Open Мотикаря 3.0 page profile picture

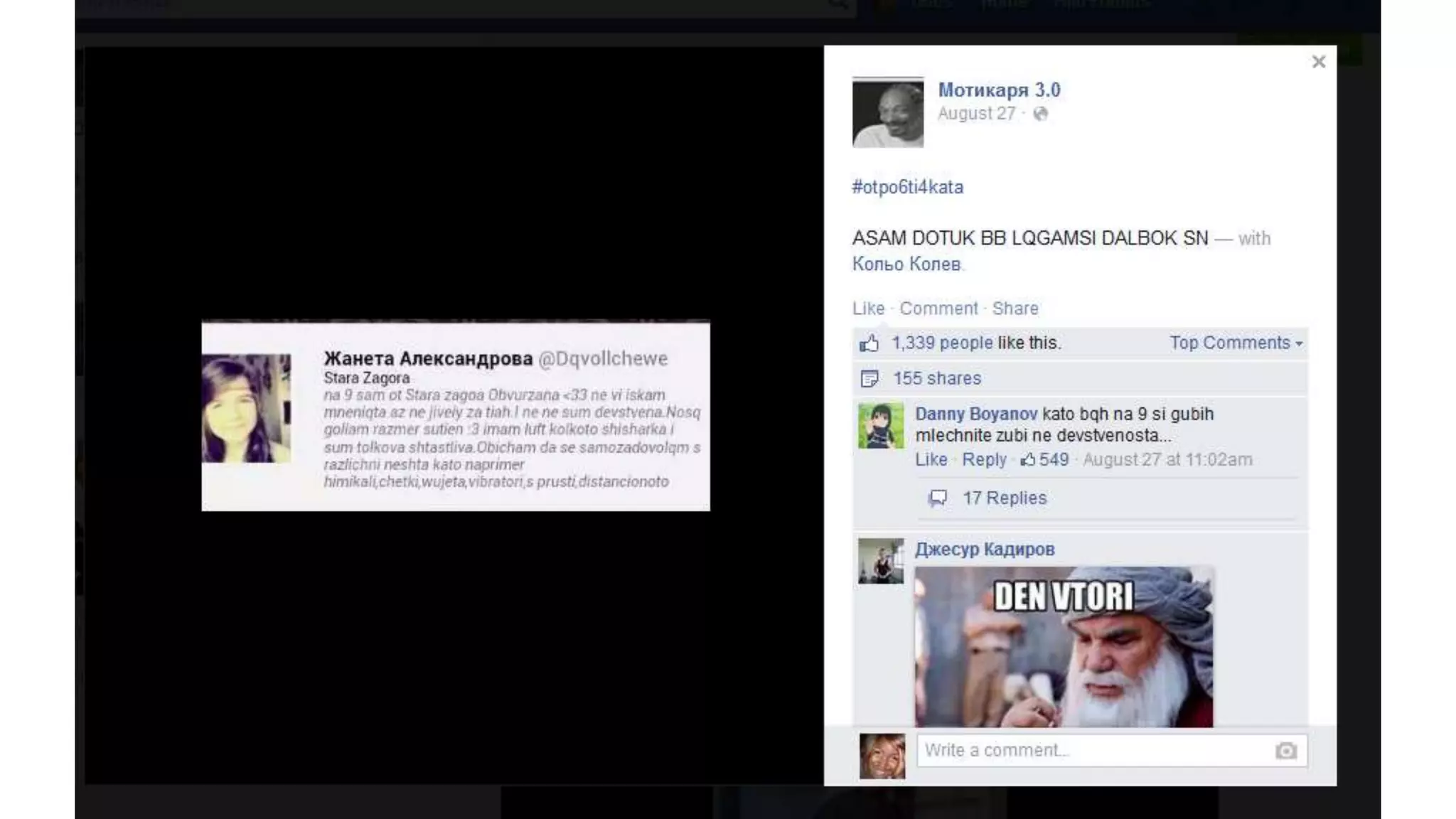(x=888, y=112)
